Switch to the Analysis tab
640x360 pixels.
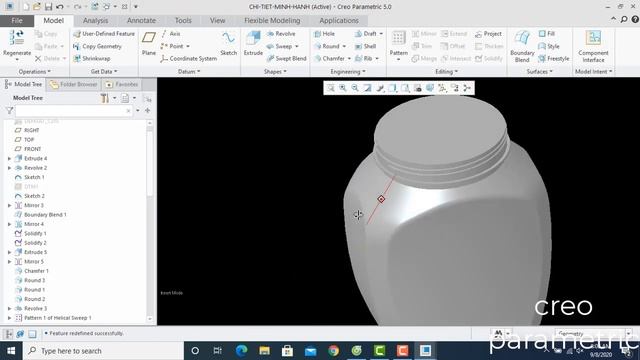(x=96, y=20)
